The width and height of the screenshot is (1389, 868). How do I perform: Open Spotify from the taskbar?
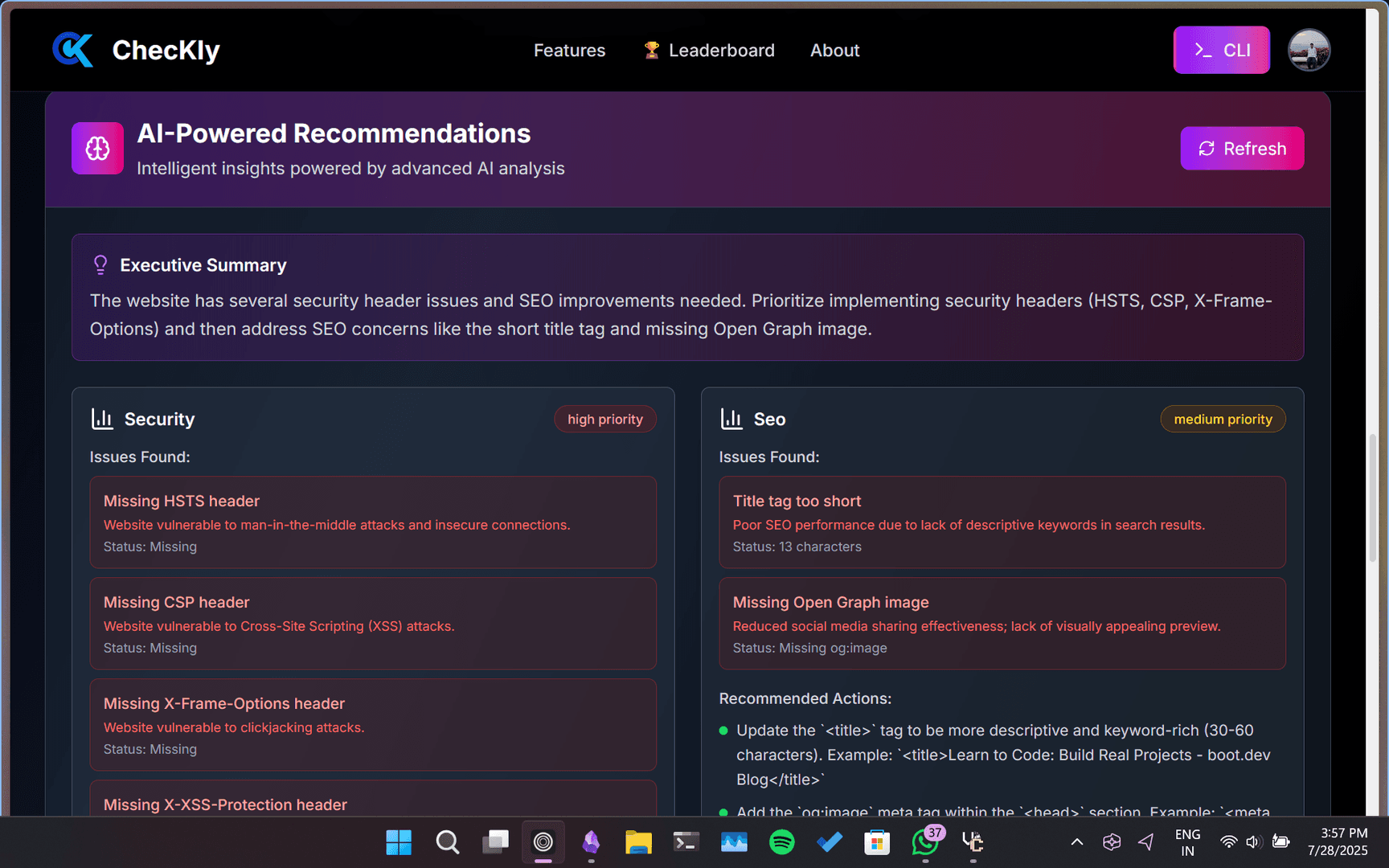coord(781,841)
